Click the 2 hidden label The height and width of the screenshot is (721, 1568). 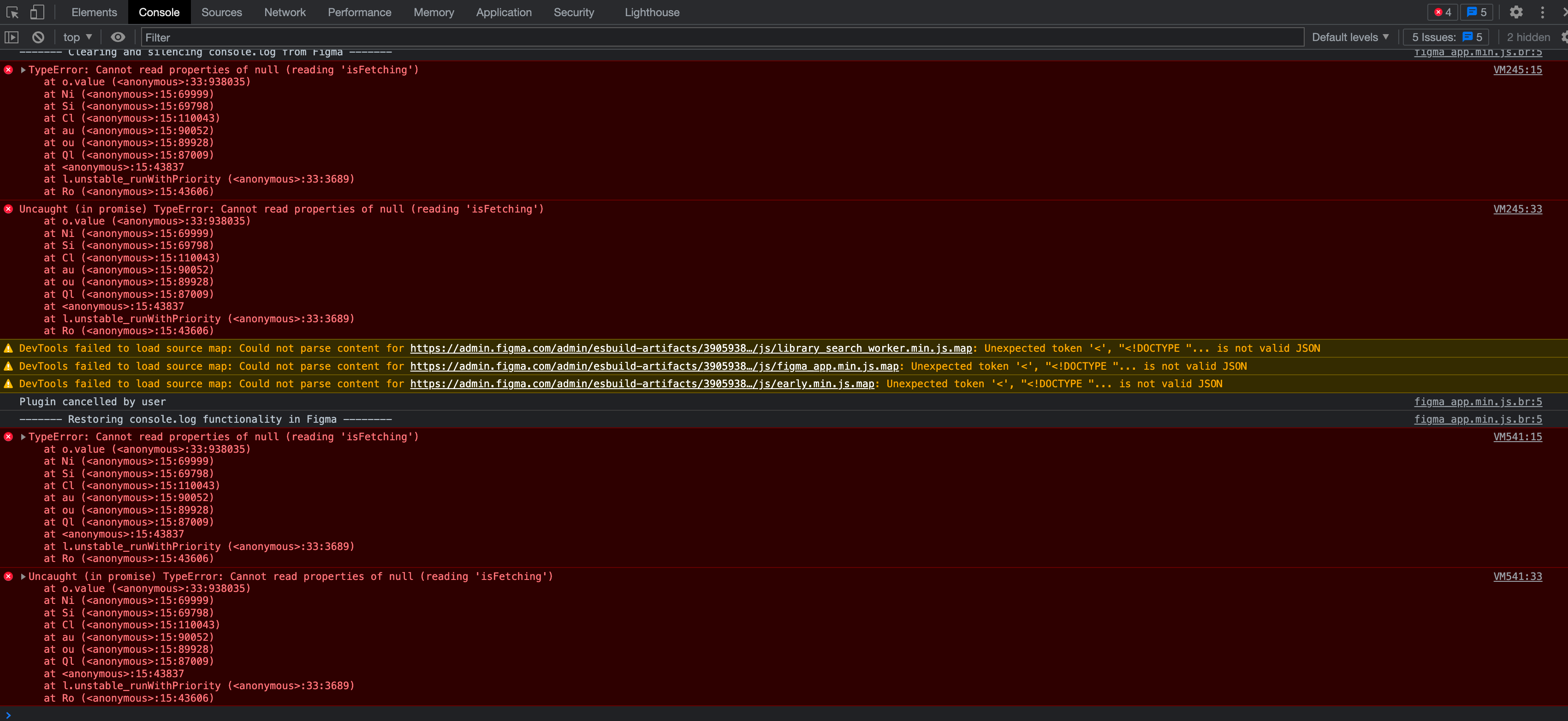(x=1528, y=37)
